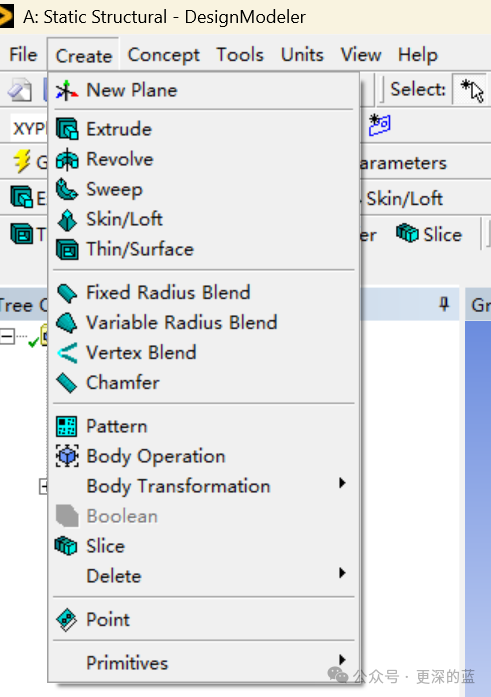Close the open Create menu
Screen dimensions: 491x697
coord(84,55)
